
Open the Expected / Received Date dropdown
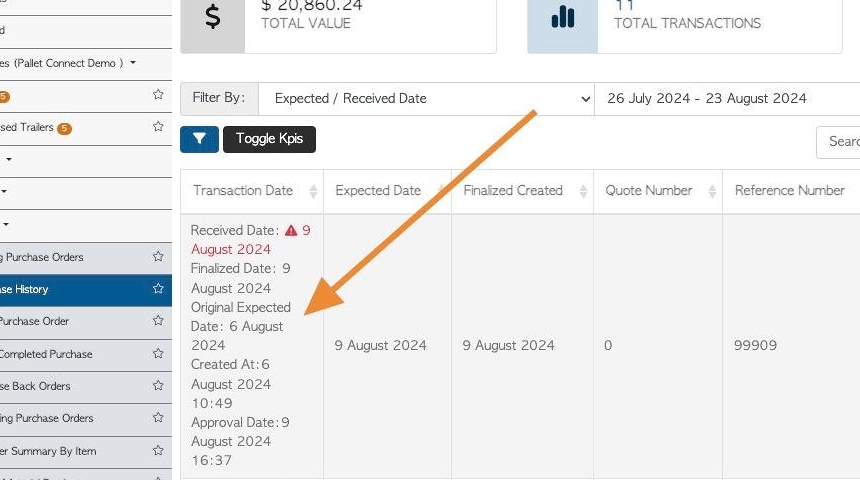point(427,99)
